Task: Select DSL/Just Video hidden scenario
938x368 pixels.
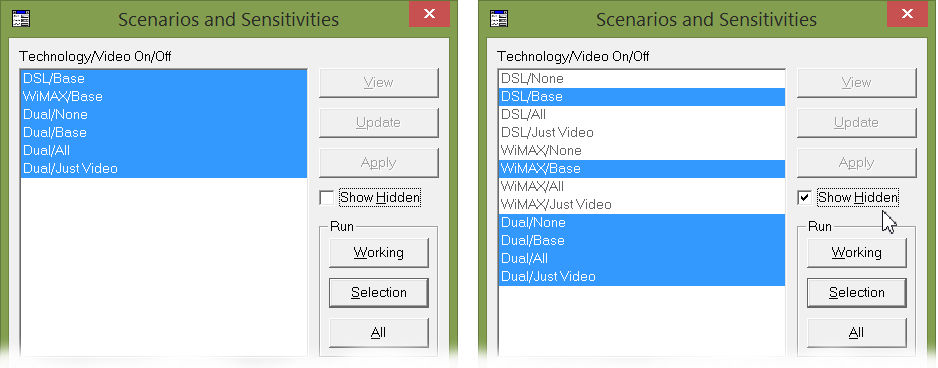Action: tap(641, 132)
